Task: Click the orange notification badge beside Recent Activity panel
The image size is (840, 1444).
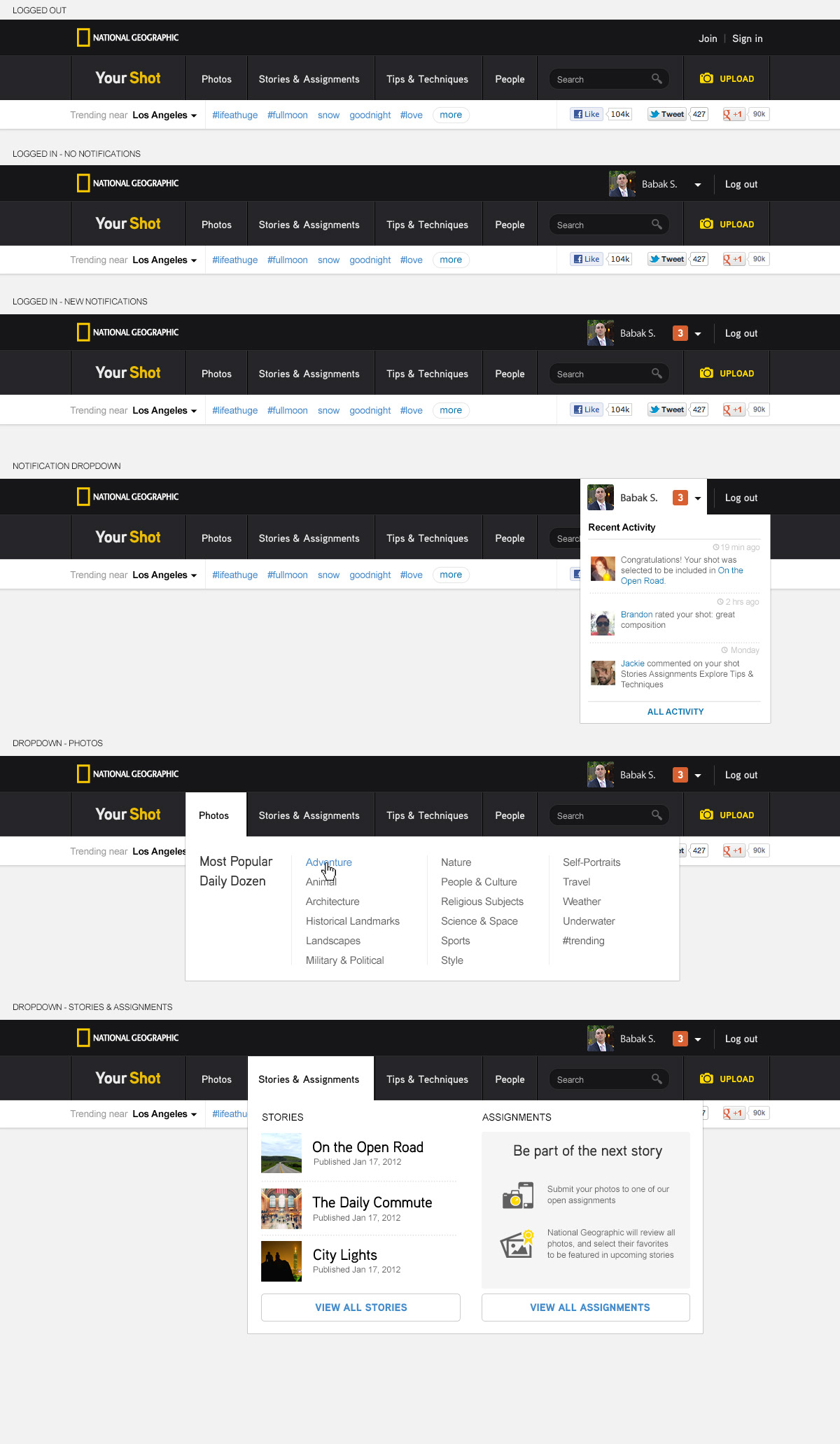Action: [680, 498]
